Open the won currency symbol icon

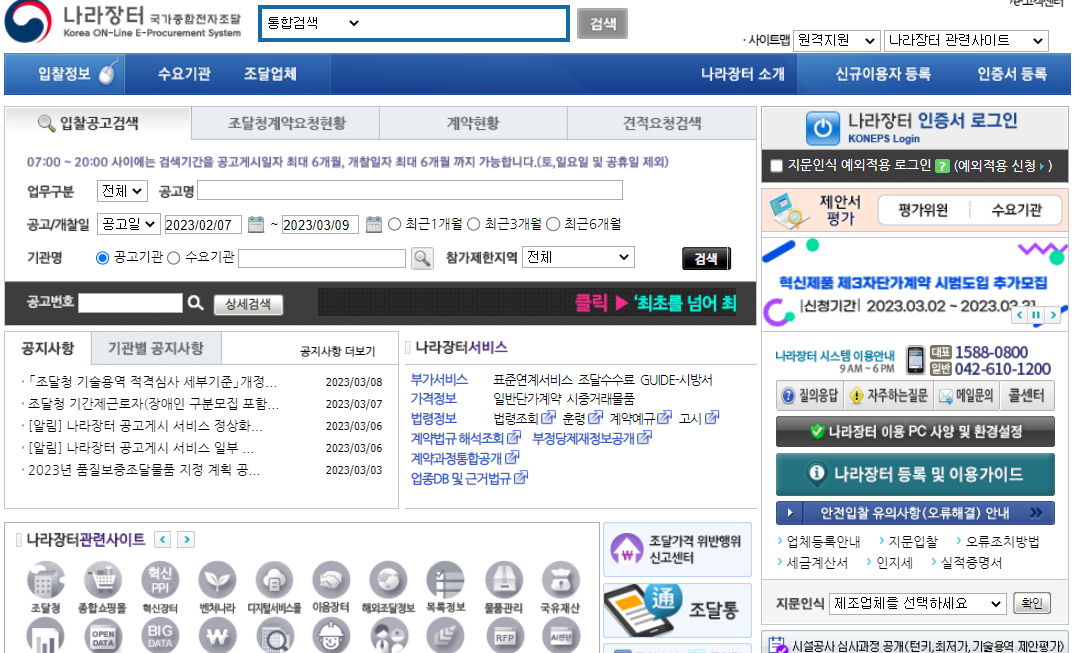click(217, 636)
